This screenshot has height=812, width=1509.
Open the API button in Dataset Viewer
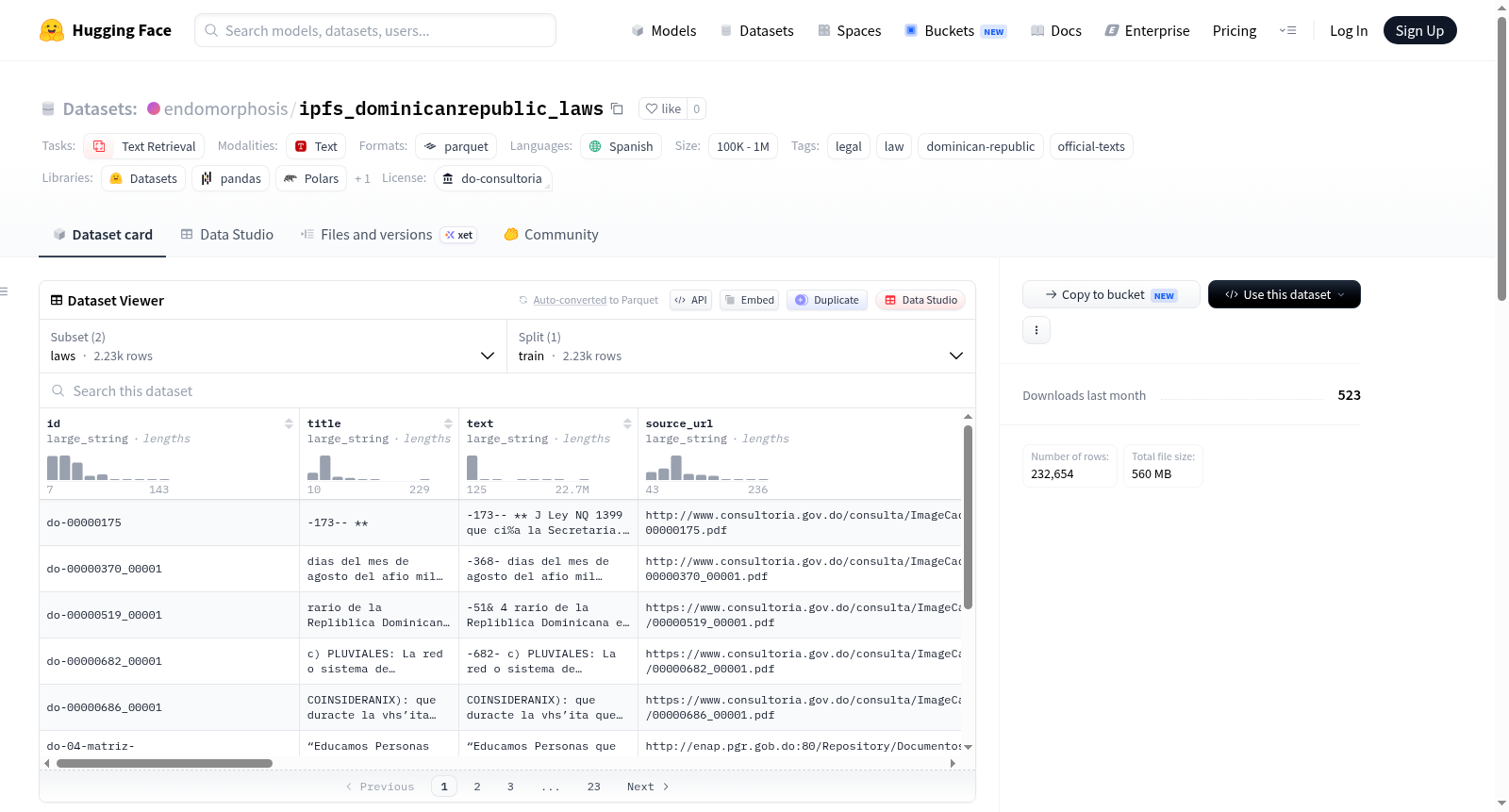690,300
